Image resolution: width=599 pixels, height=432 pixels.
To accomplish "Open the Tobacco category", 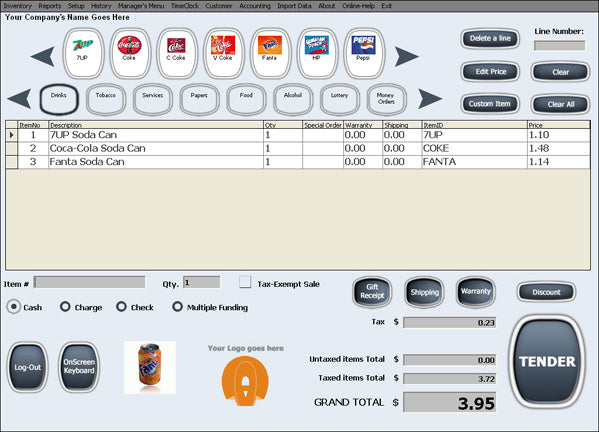I will 106,99.
